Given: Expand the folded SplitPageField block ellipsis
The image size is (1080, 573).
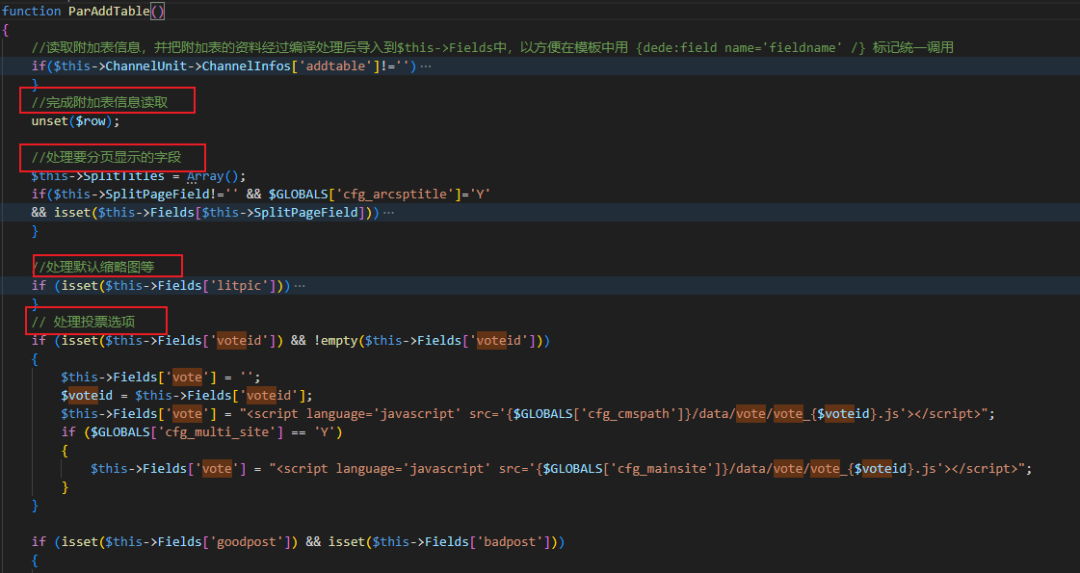Looking at the screenshot, I should tap(388, 213).
